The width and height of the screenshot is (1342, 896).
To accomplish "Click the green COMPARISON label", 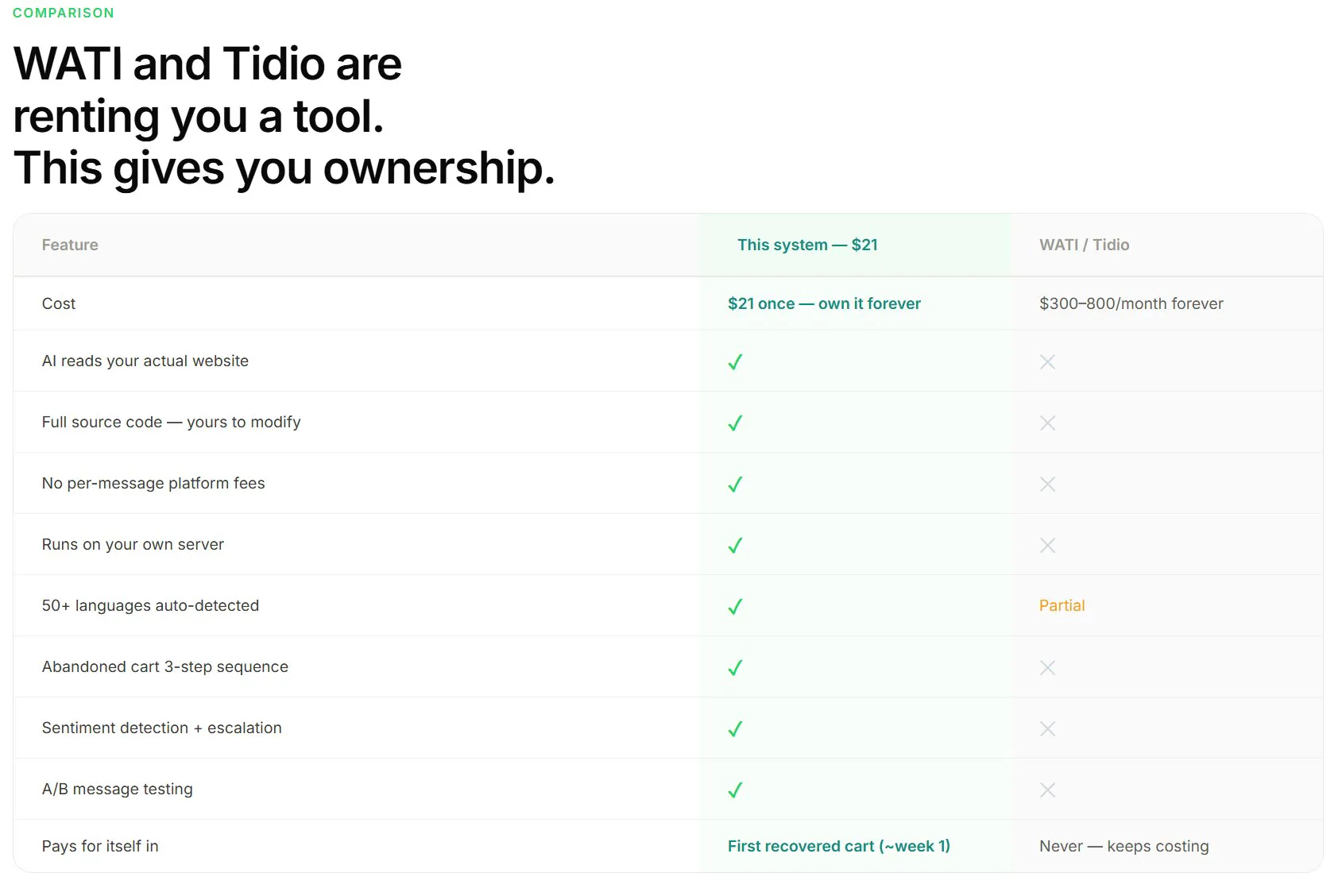I will coord(64,13).
